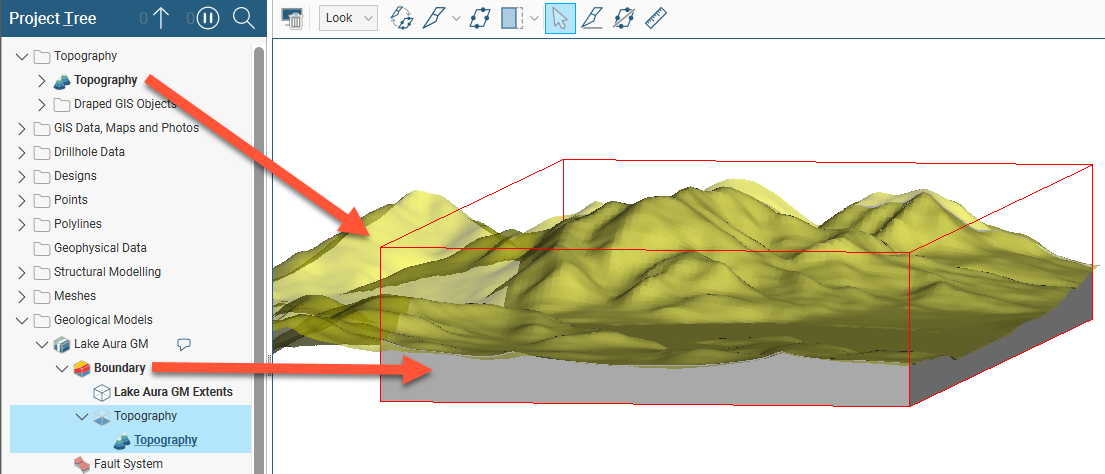
Task: Open the Look dropdown menu
Action: 348,18
